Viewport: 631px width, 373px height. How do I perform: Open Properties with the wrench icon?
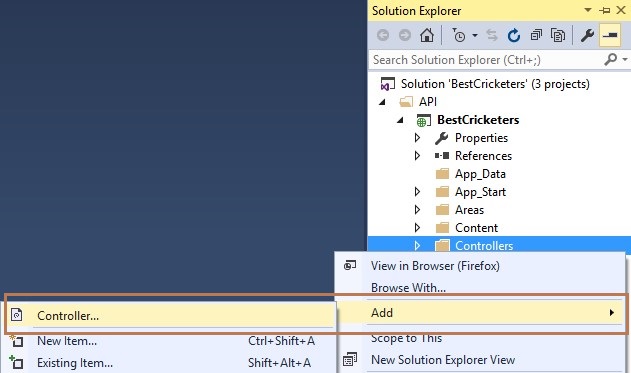pyautogui.click(x=587, y=35)
